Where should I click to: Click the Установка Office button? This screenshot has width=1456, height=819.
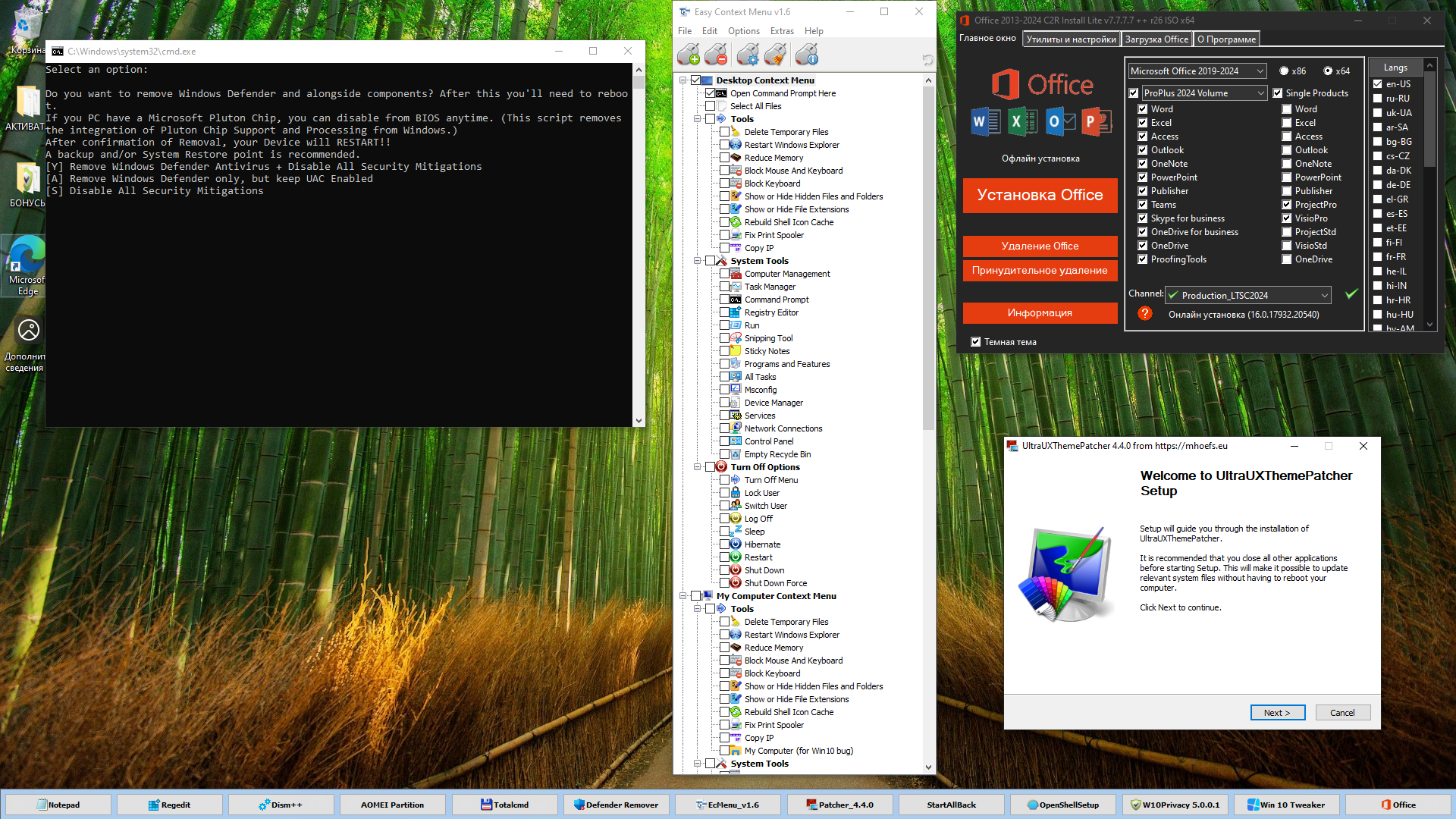click(1040, 196)
